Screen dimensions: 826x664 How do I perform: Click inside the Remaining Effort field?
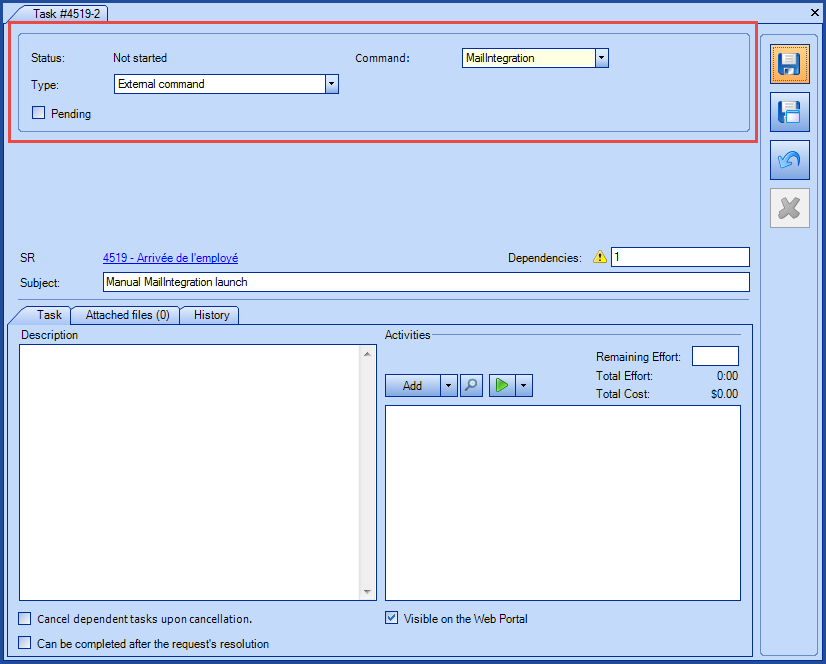coord(714,355)
